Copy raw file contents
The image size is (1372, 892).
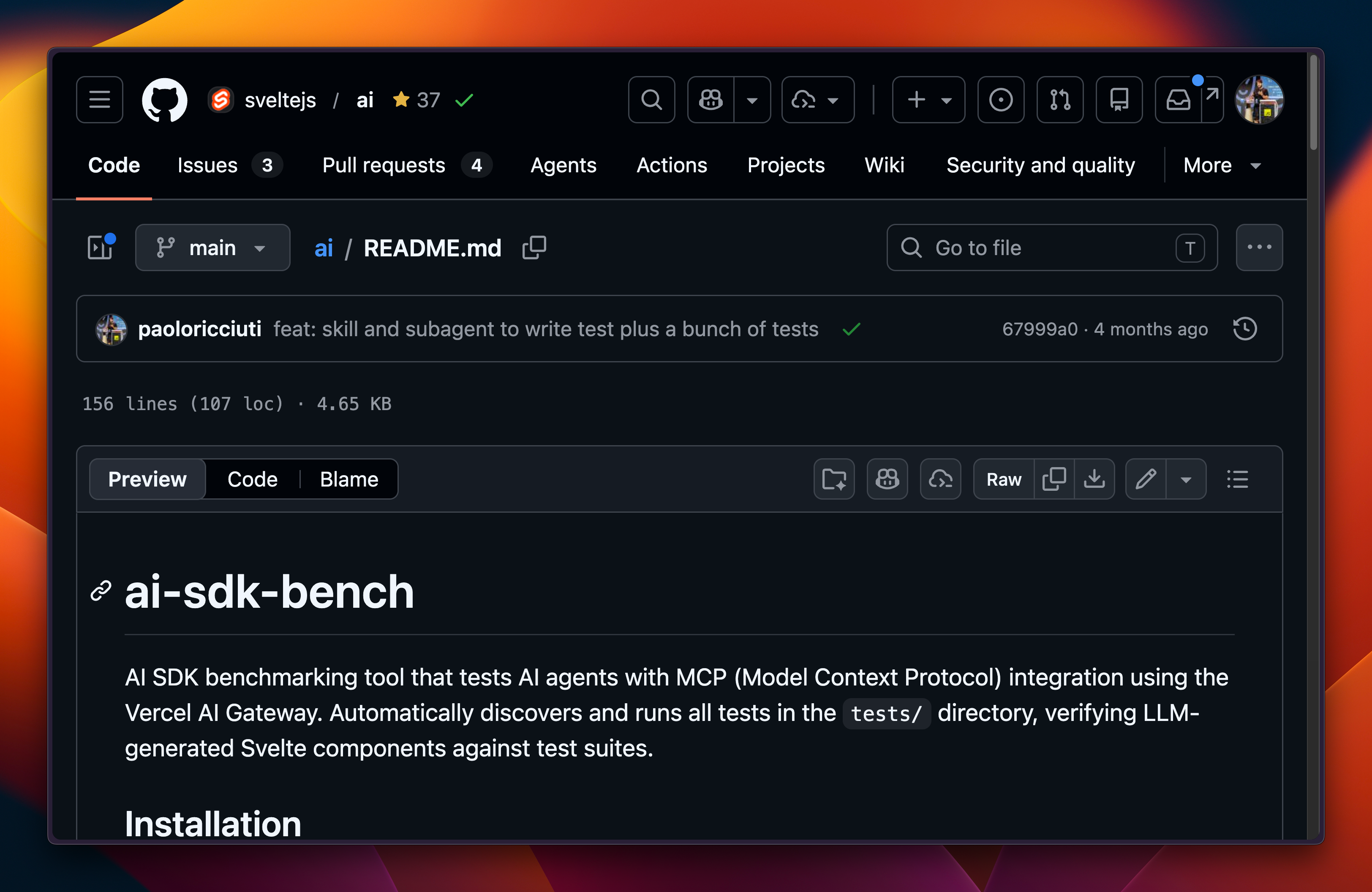1054,479
